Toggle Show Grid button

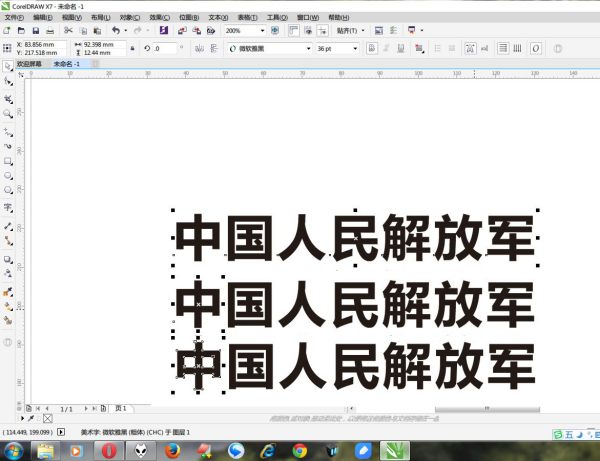pos(308,31)
